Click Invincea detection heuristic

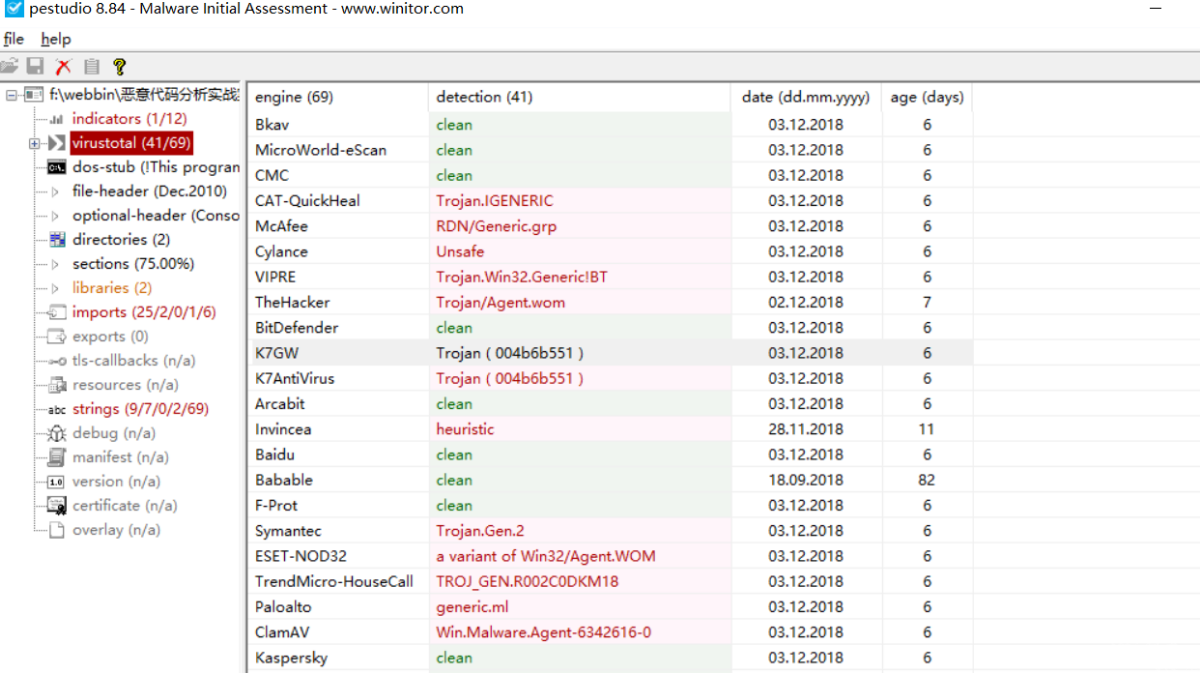pos(465,429)
